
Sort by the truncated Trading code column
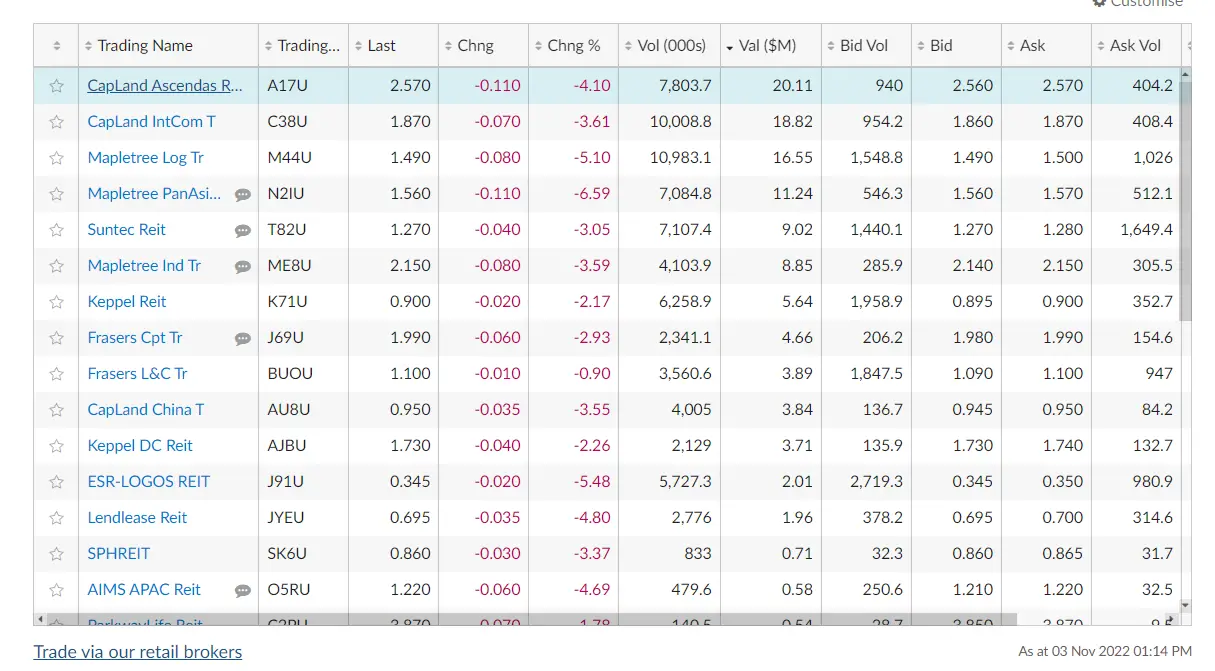point(303,46)
